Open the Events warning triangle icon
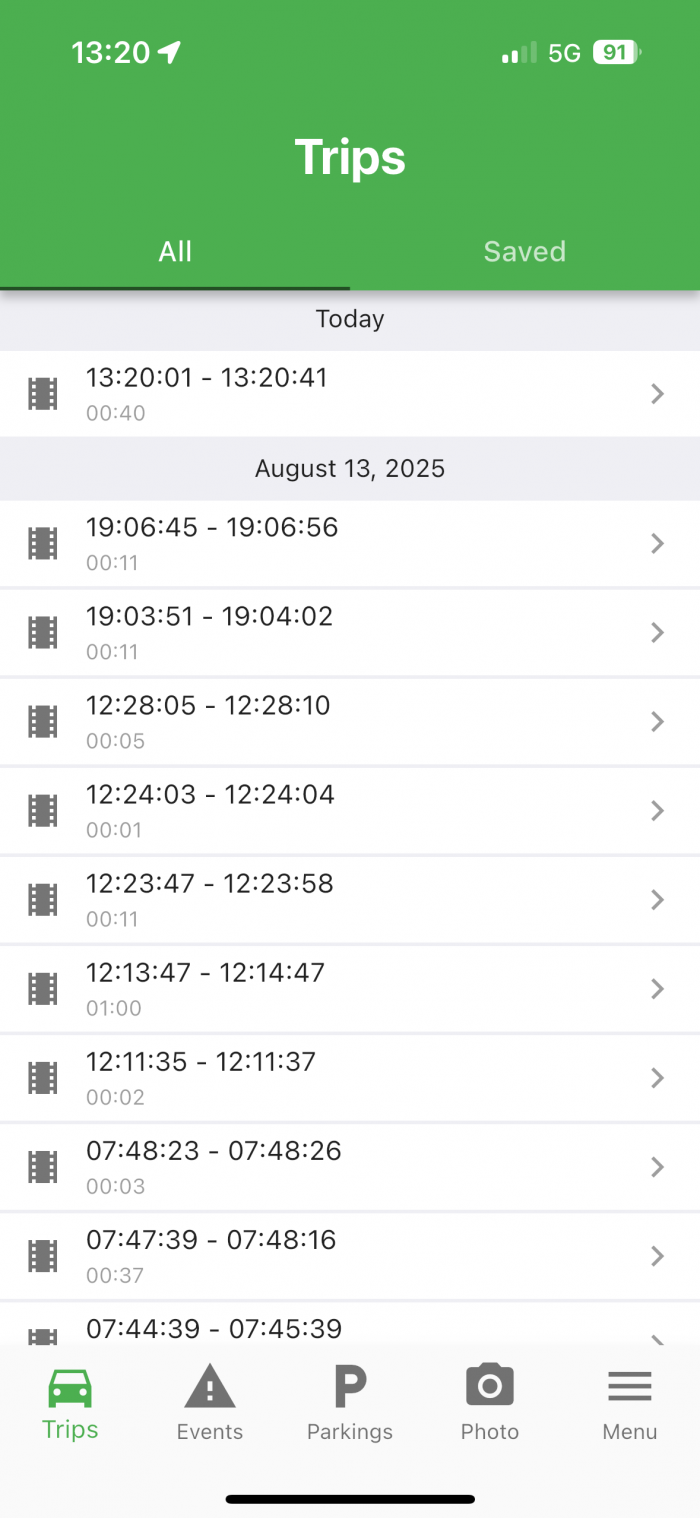This screenshot has height=1518, width=700. point(210,1388)
